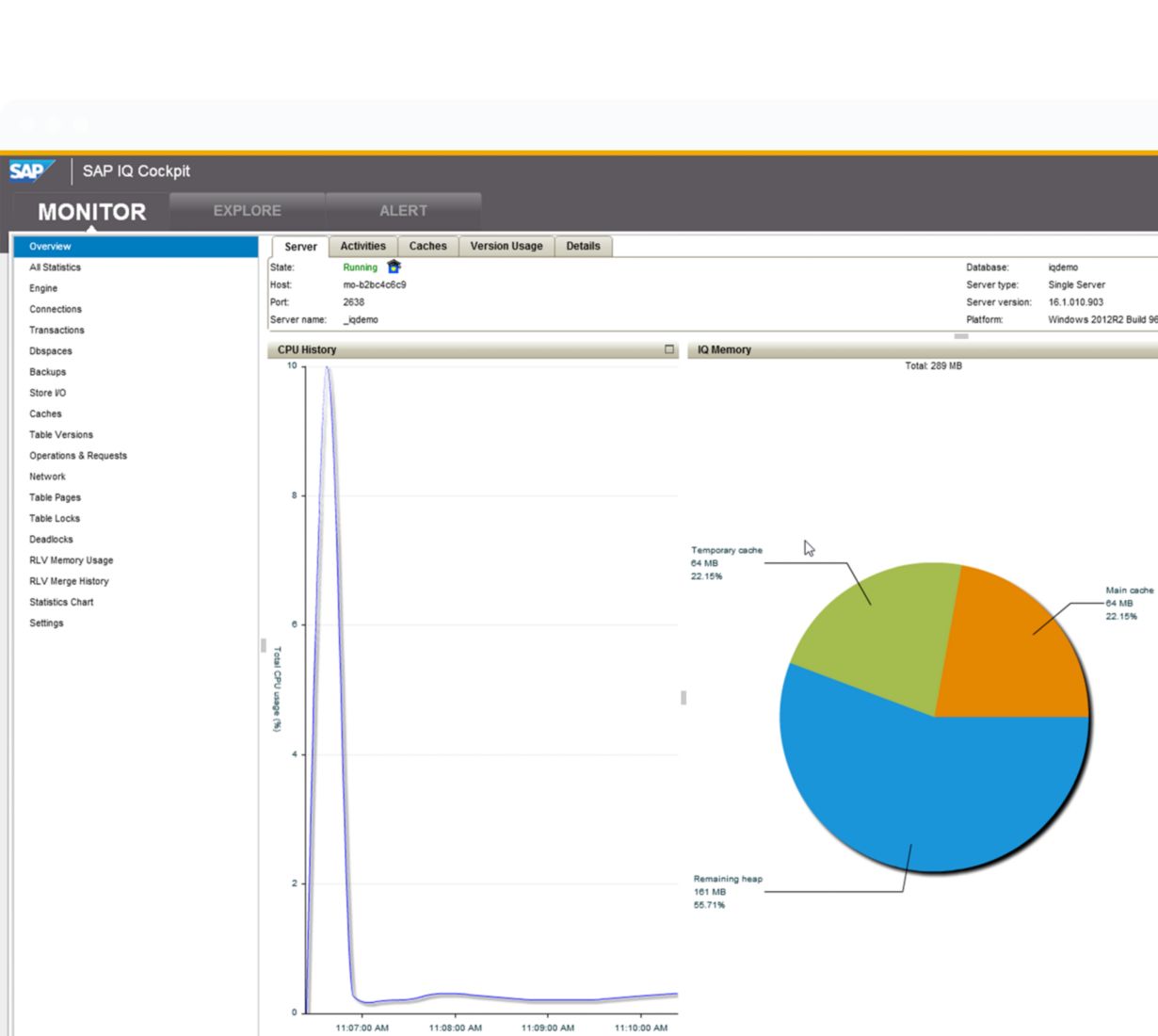Open RLV Memory Usage page
The width and height of the screenshot is (1158, 1036).
[71, 560]
